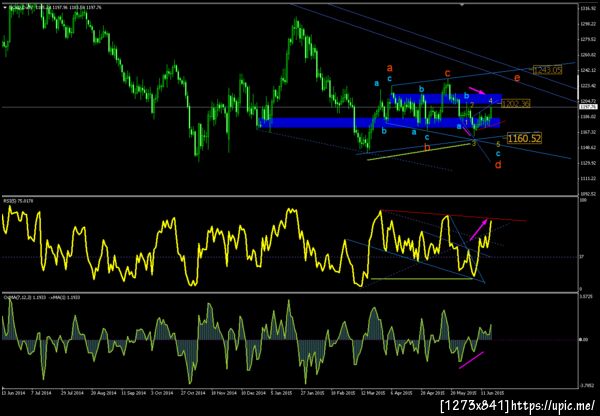Viewport: 600px width, 416px height.
Task: Click the 1260.82 level on price scale
Action: tap(587, 54)
